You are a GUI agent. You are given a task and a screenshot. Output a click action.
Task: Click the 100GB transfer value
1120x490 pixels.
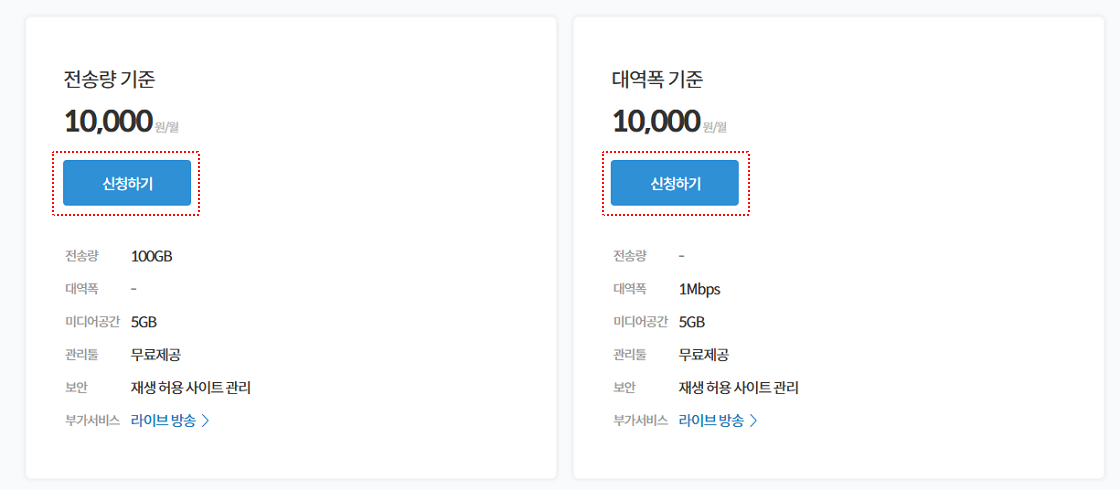point(151,256)
